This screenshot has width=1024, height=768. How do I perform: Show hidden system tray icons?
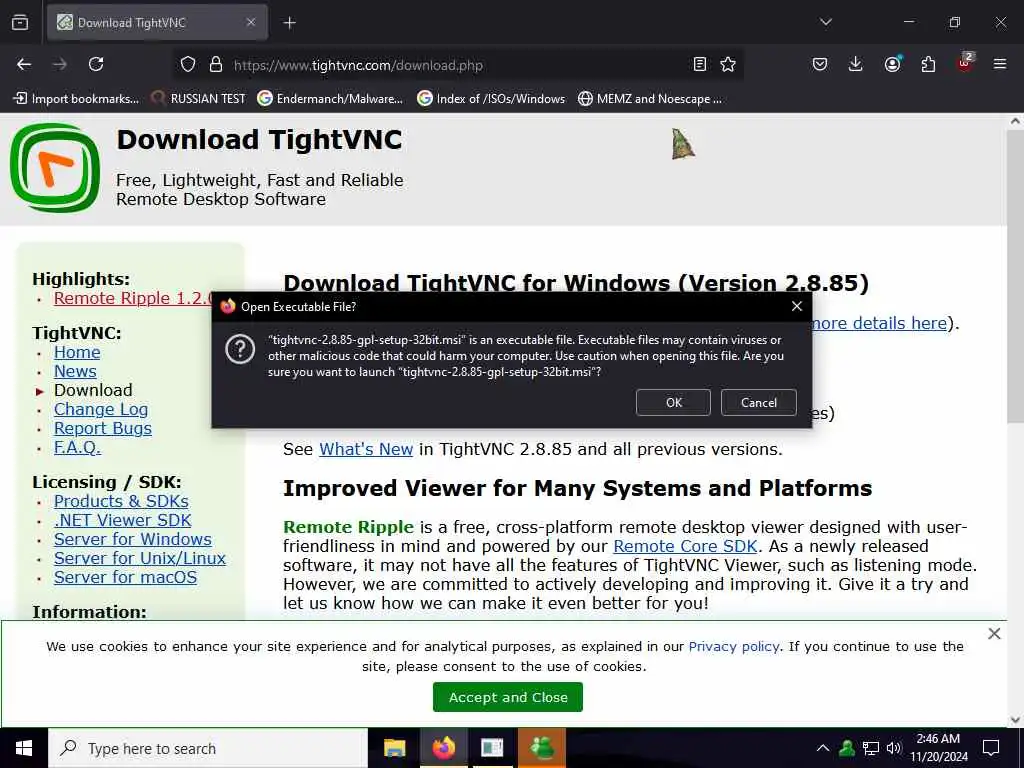[x=823, y=748]
